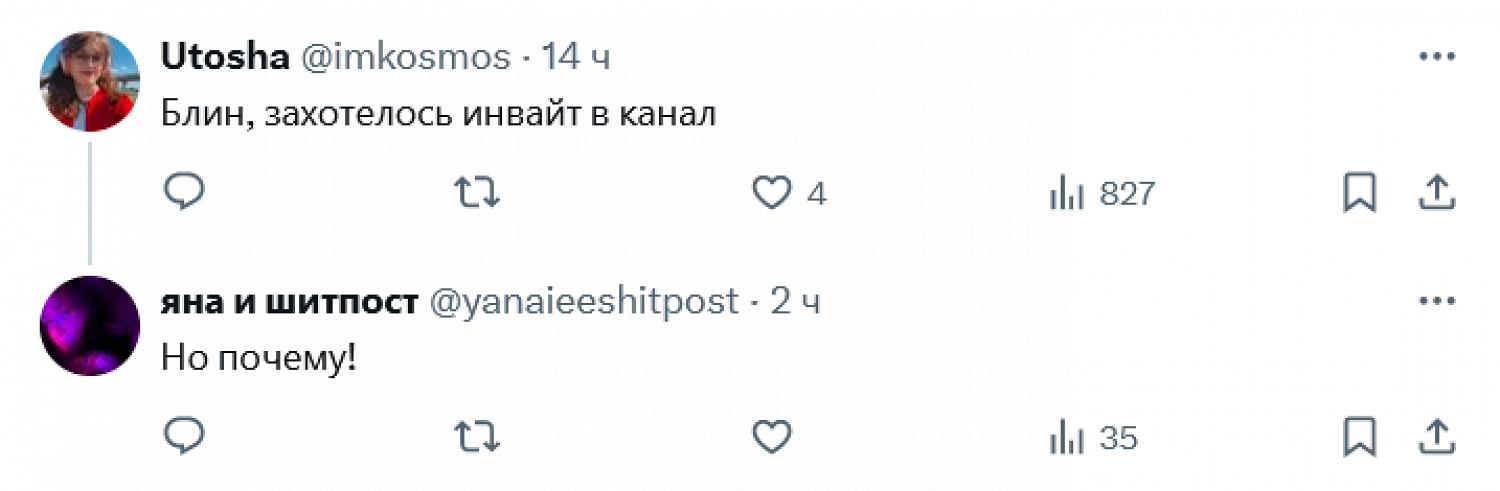The height and width of the screenshot is (491, 1500).
Task: Open яна и шитпост purple avatar
Action: click(89, 325)
